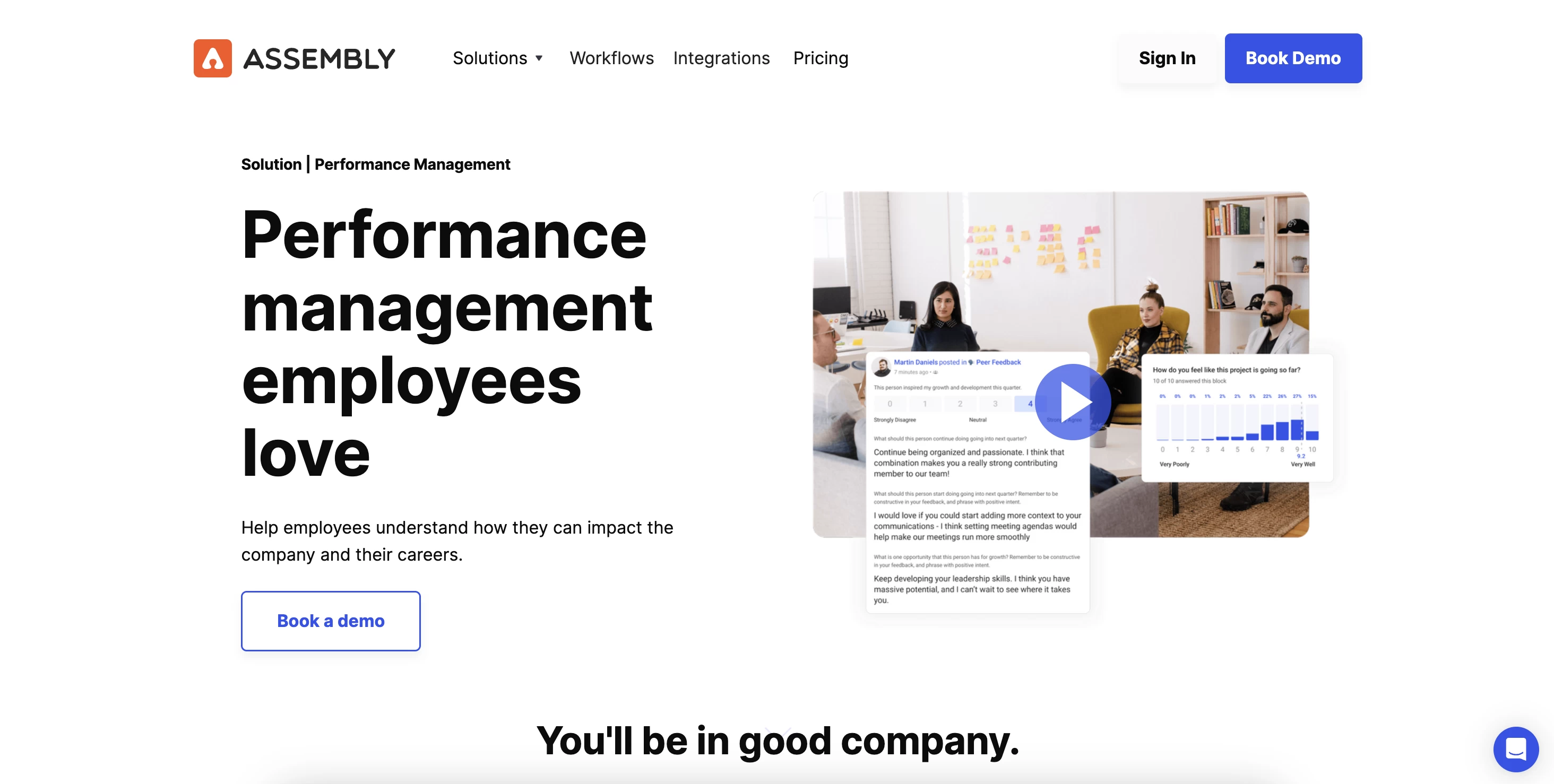Screen dimensions: 1554x784
Task: Click the Assembly 'A' brand icon
Action: tap(210, 58)
